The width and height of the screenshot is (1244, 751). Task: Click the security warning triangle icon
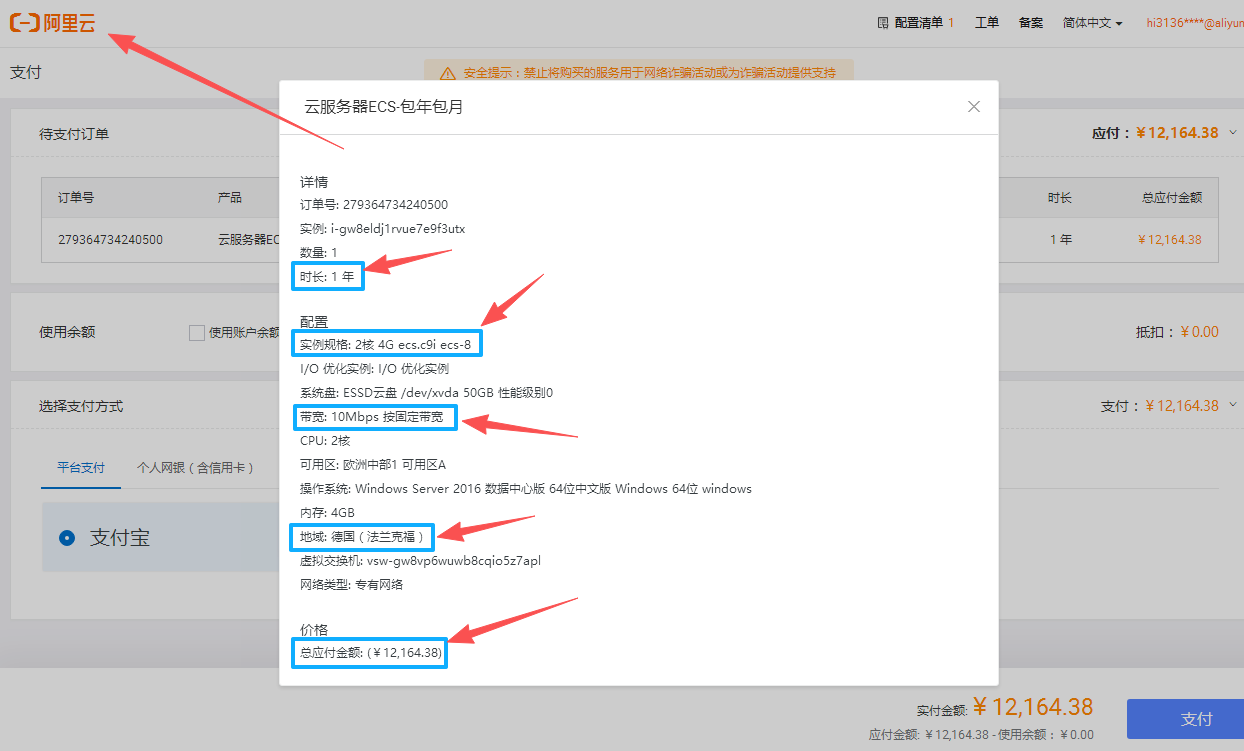click(x=446, y=73)
